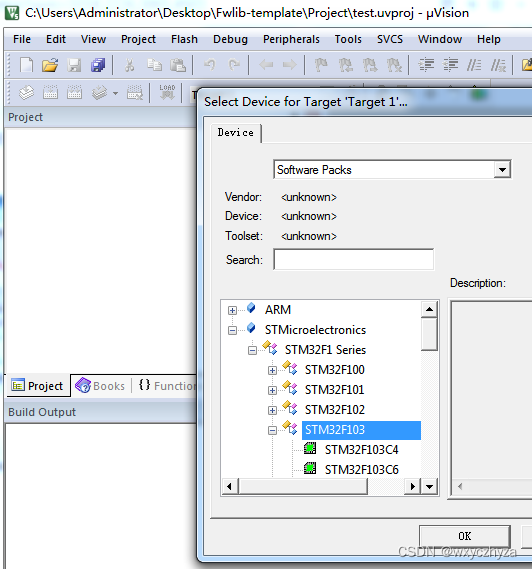Click the Cut scissors icon
Screen dimensions: 532x569
pos(130,65)
